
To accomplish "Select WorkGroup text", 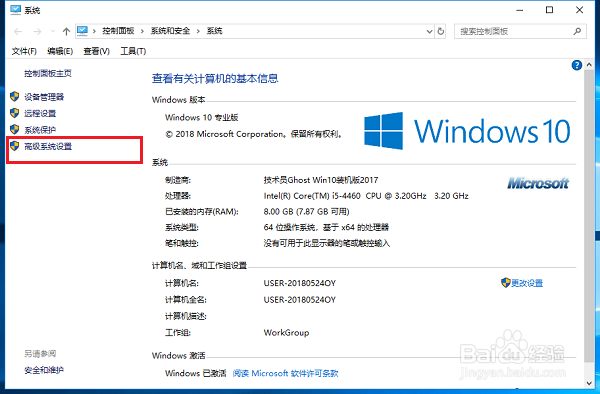I will (x=286, y=333).
